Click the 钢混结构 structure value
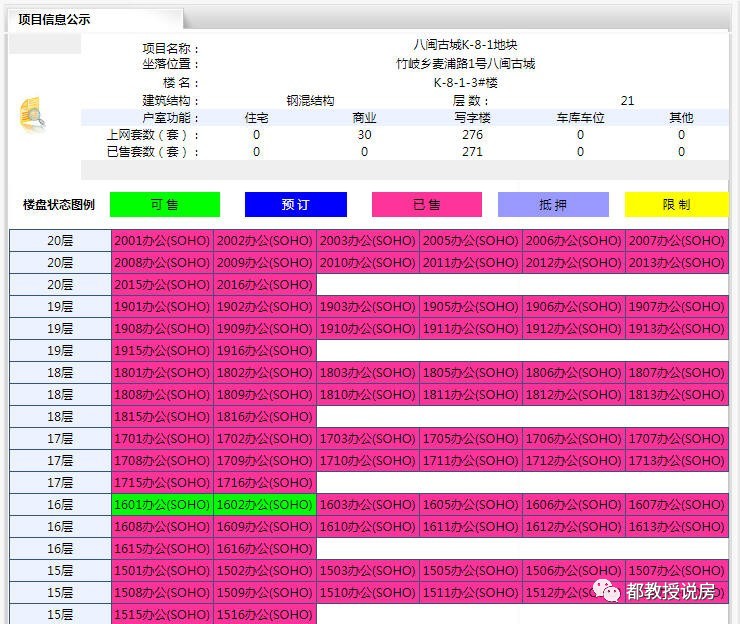Viewport: 740px width, 624px height. (310, 101)
